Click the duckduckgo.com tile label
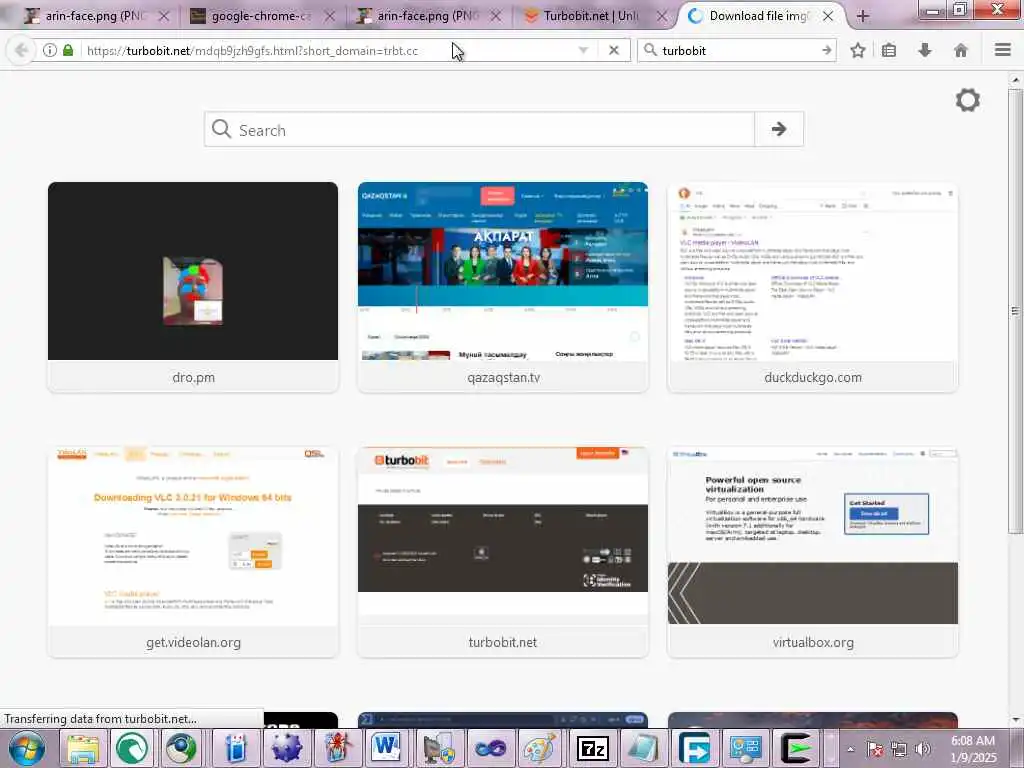This screenshot has height=768, width=1024. coord(812,377)
